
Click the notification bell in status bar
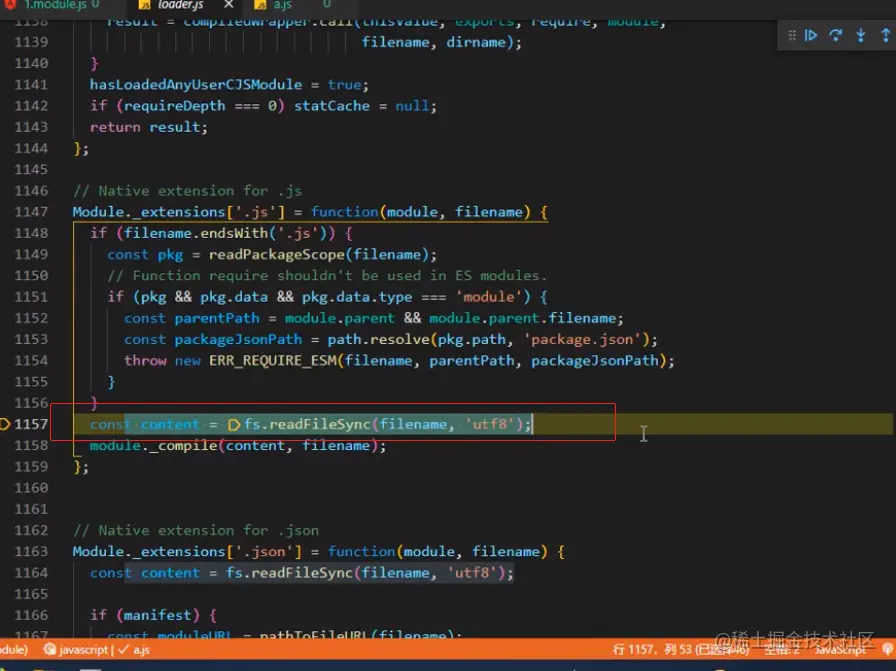[x=887, y=649]
